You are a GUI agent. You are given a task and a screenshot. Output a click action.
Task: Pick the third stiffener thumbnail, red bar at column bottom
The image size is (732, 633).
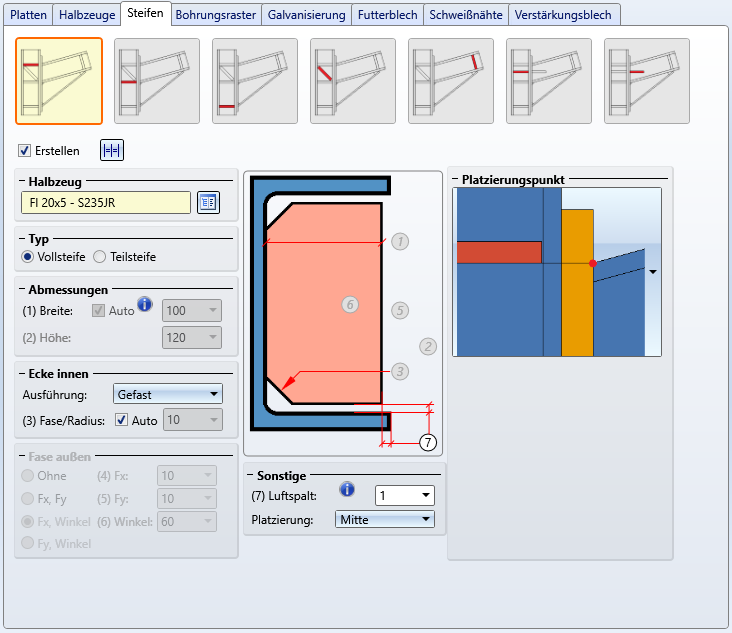tap(255, 81)
